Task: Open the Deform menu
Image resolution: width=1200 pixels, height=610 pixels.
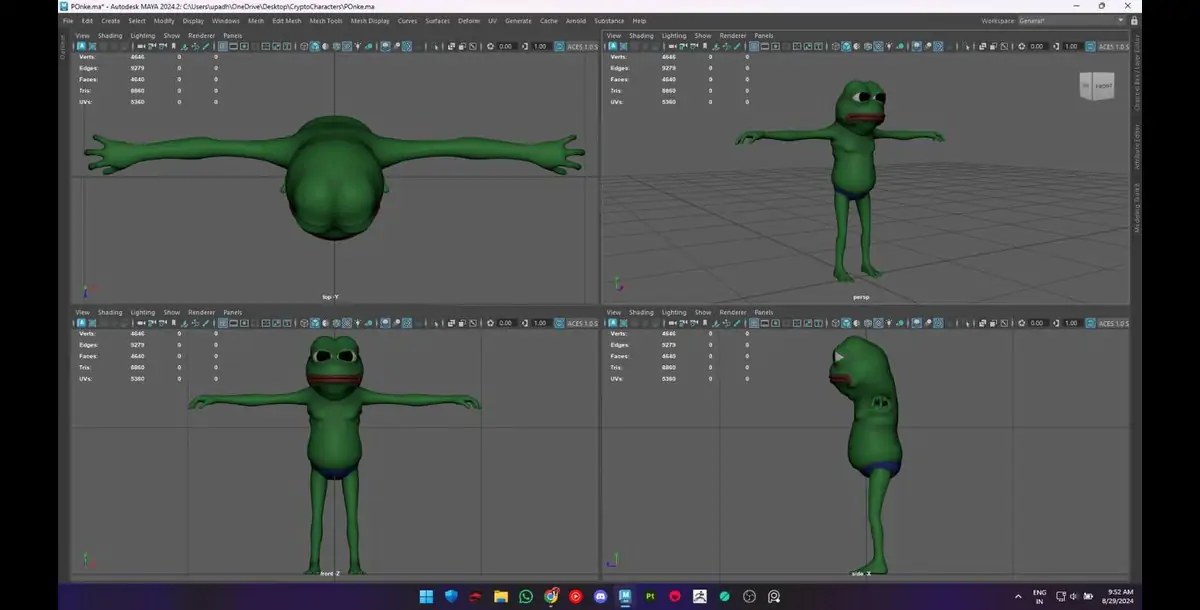Action: click(x=469, y=20)
